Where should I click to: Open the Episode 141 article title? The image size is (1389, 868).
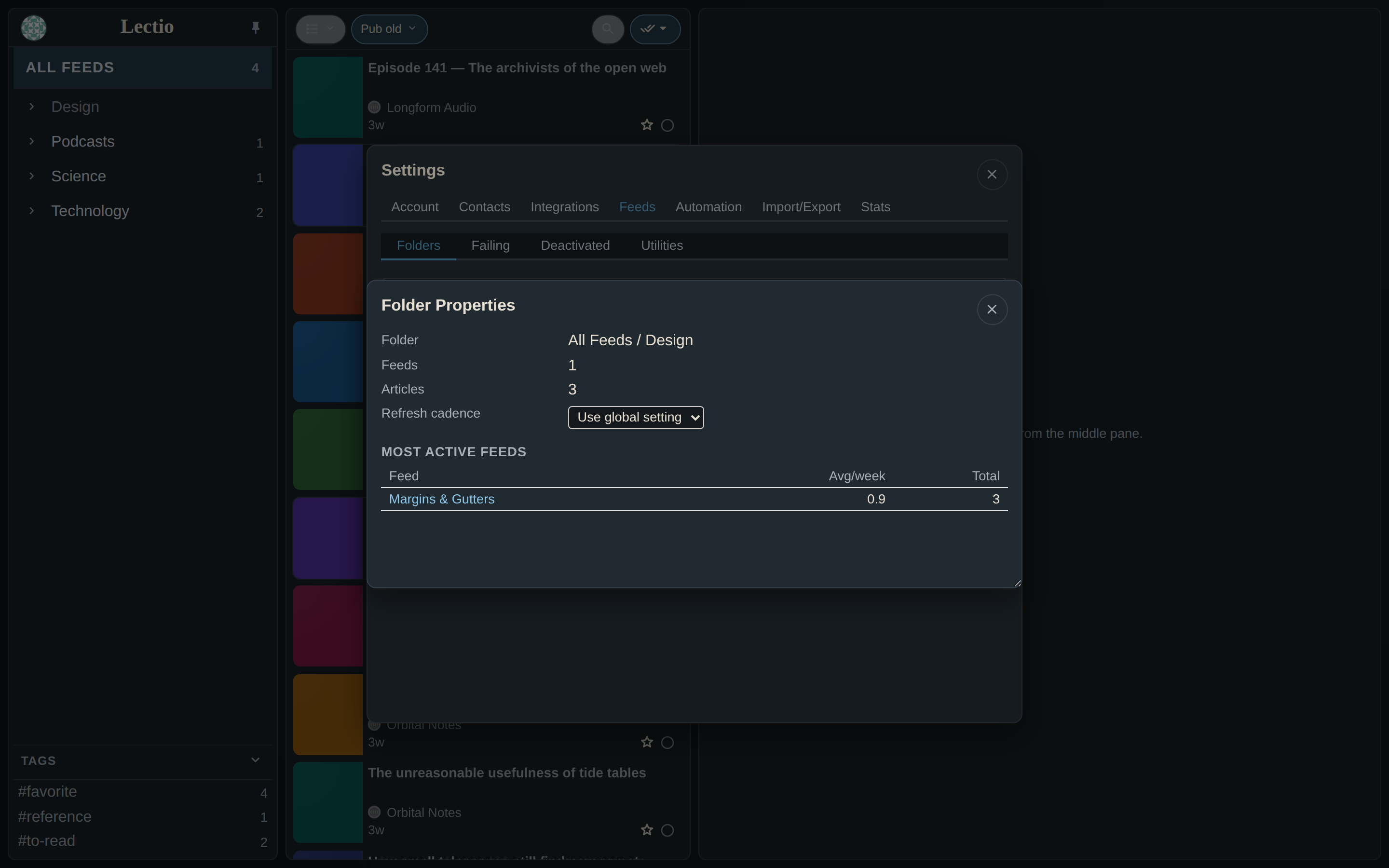[517, 68]
